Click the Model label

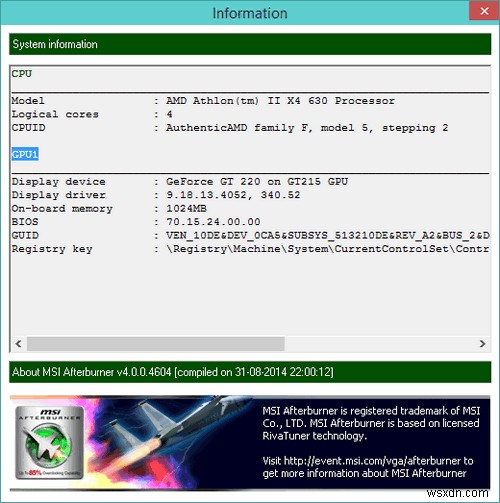pos(28,101)
